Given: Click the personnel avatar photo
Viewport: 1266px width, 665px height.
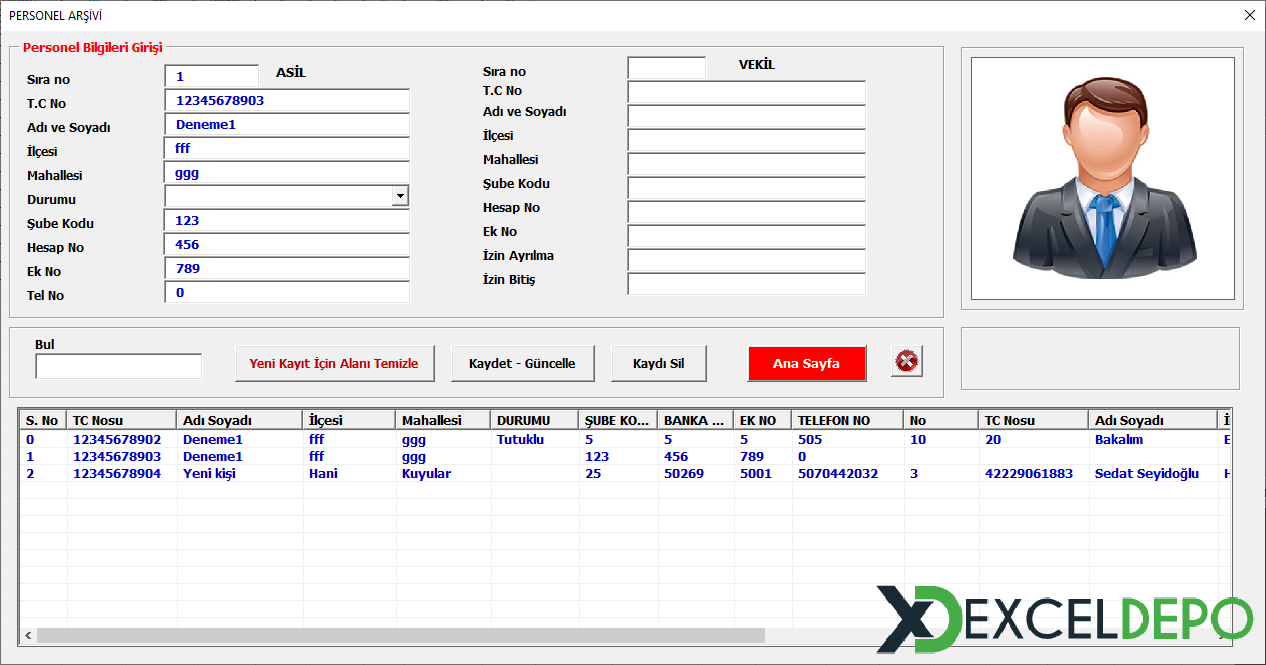Looking at the screenshot, I should pos(1102,178).
